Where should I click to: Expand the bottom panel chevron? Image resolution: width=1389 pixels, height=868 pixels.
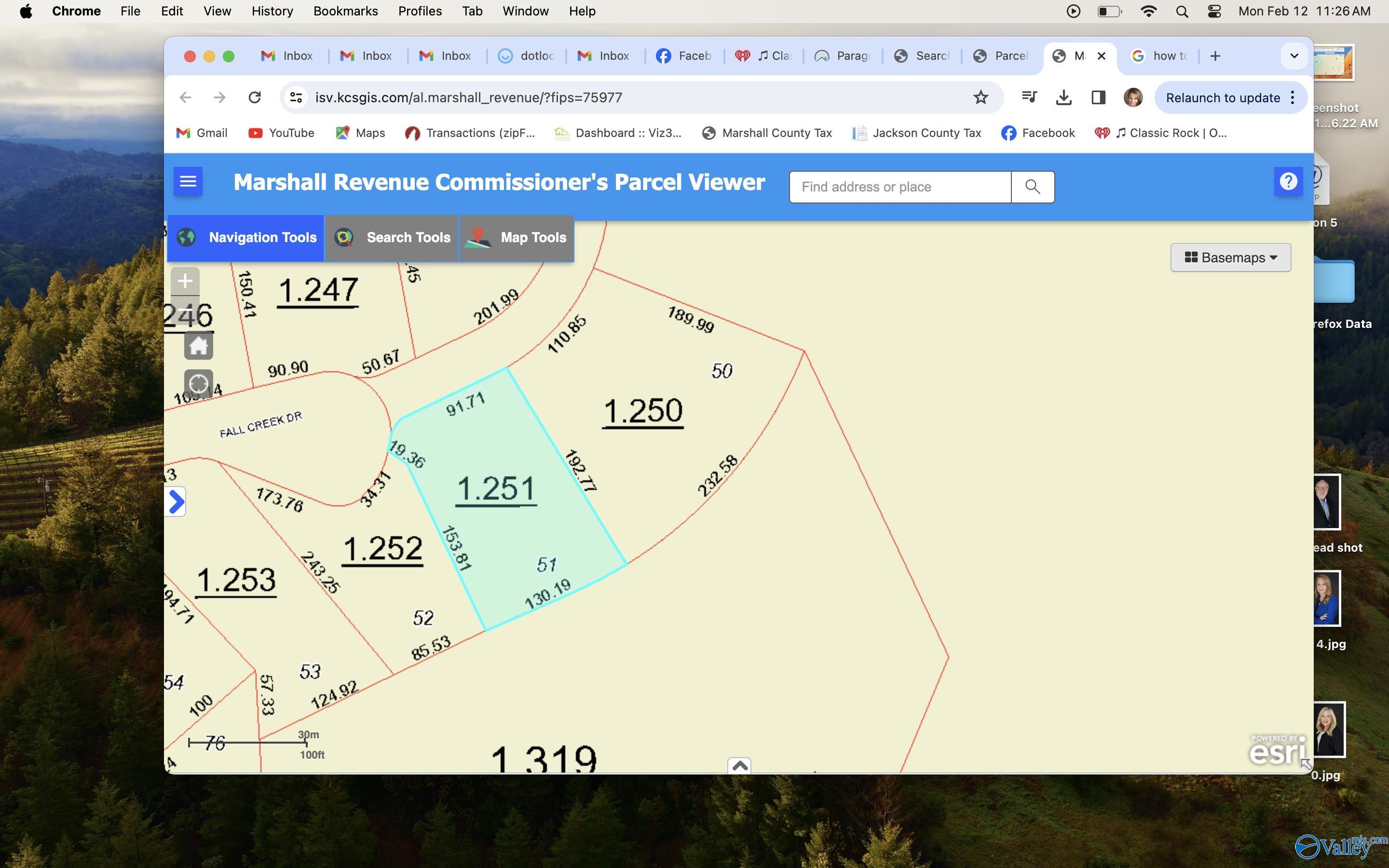[x=739, y=766]
